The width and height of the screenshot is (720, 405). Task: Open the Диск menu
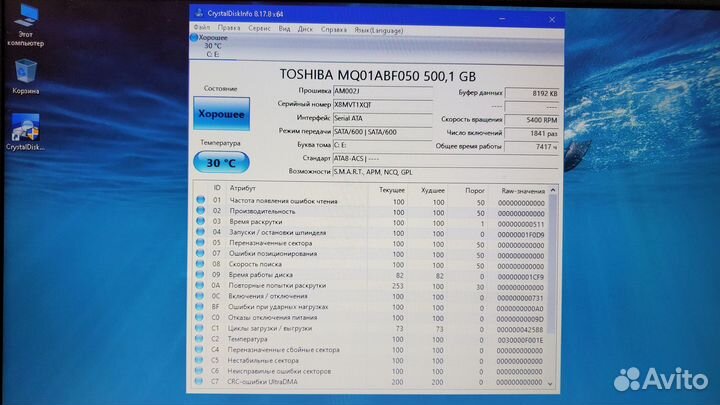point(305,29)
